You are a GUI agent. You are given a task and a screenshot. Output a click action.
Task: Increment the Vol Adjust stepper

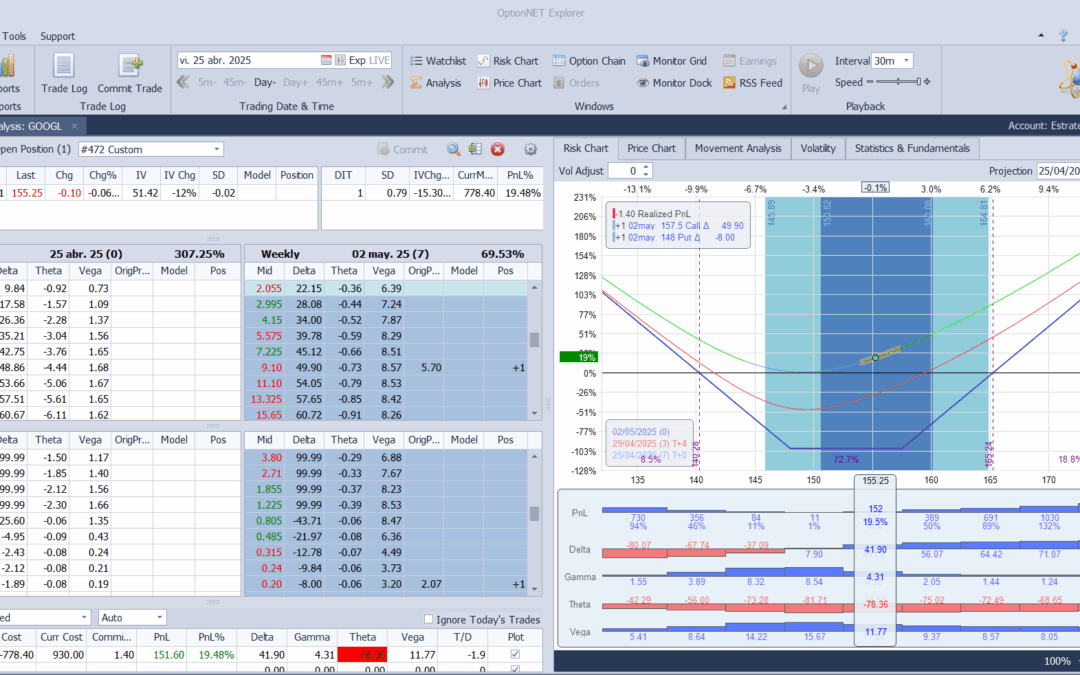point(646,167)
